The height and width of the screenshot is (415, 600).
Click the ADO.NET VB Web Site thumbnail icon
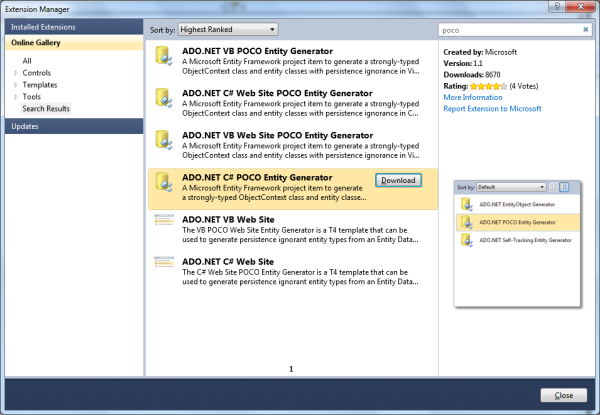164,220
